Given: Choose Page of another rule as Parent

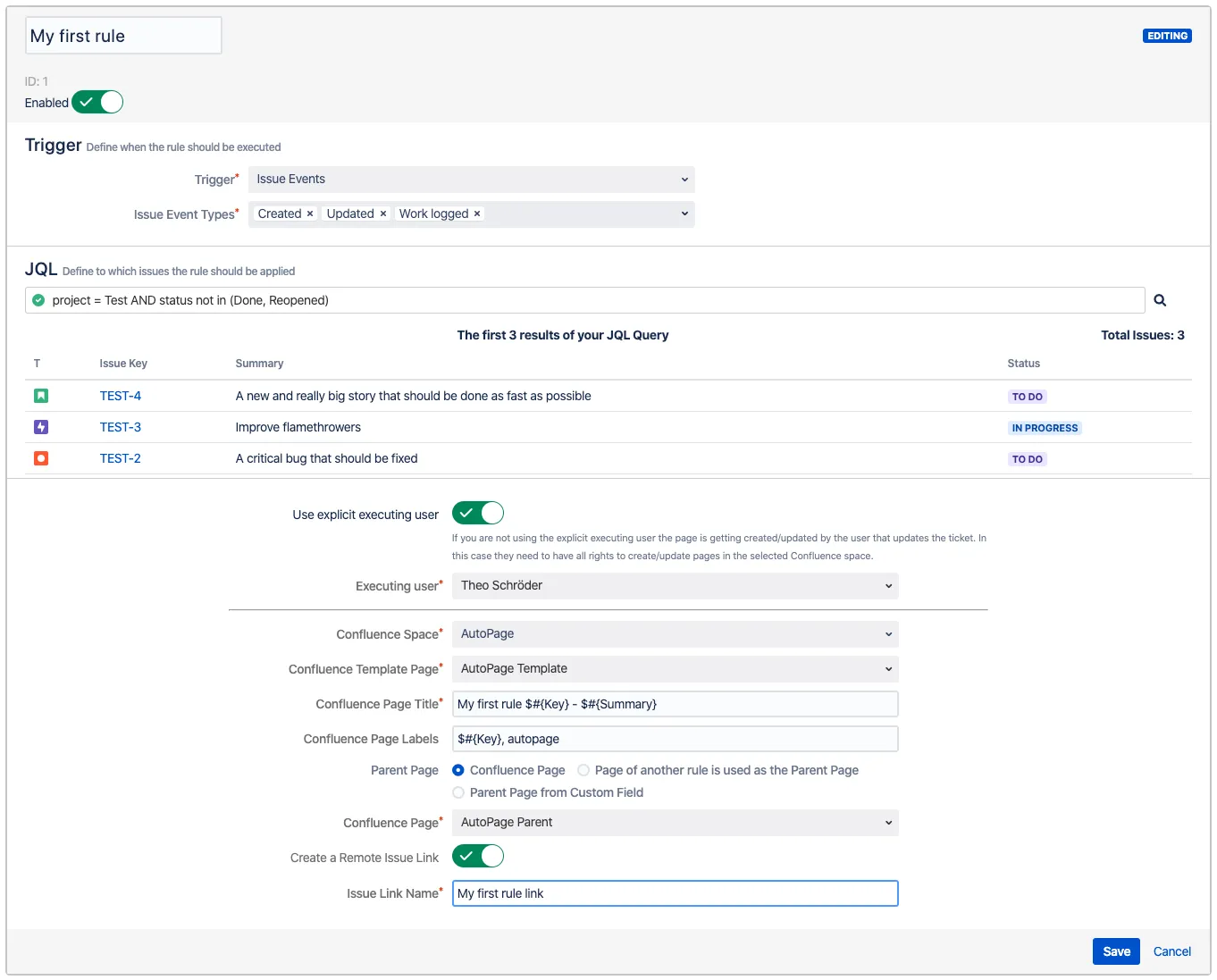Looking at the screenshot, I should tap(583, 770).
